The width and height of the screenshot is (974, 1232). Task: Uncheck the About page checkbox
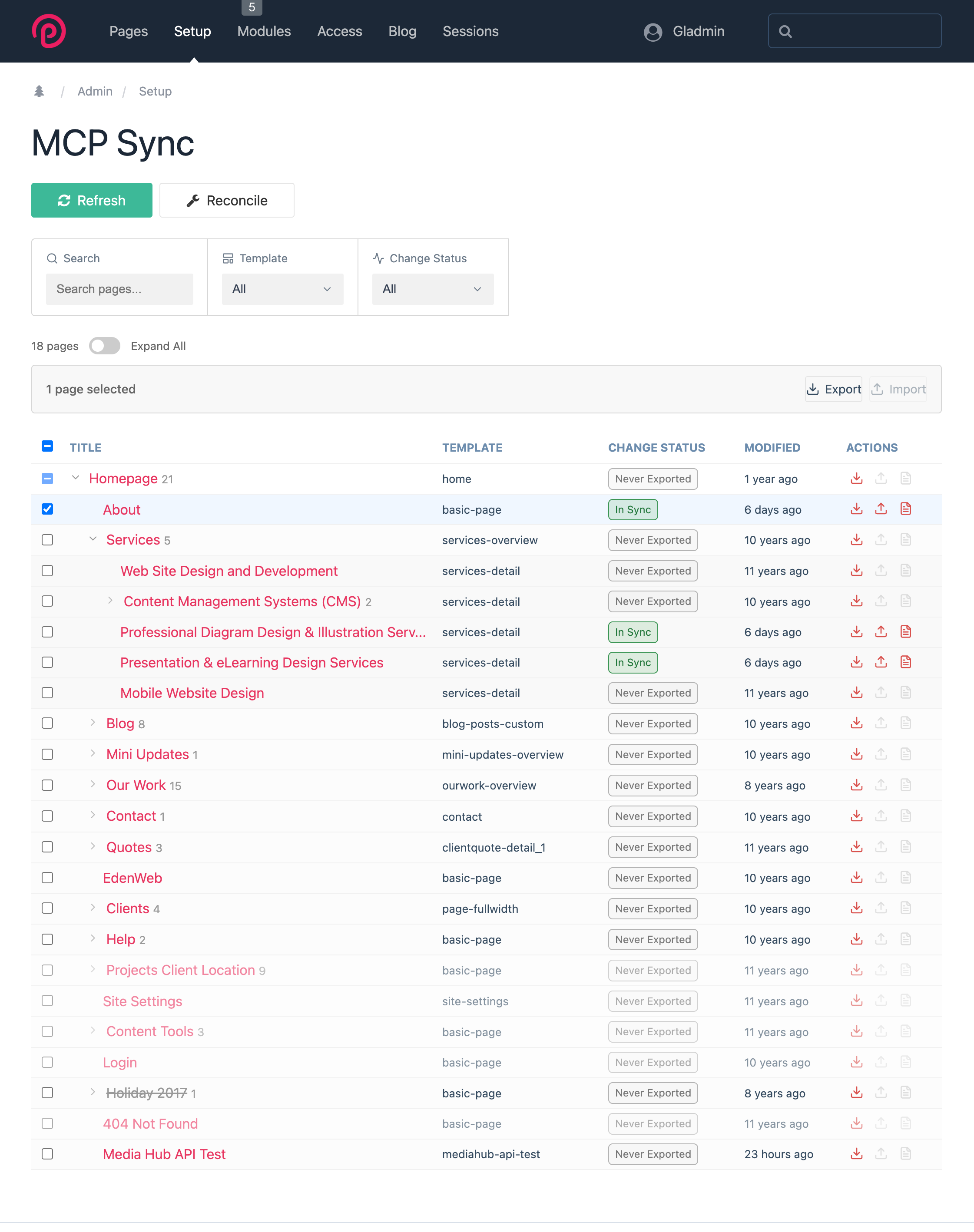click(x=47, y=509)
